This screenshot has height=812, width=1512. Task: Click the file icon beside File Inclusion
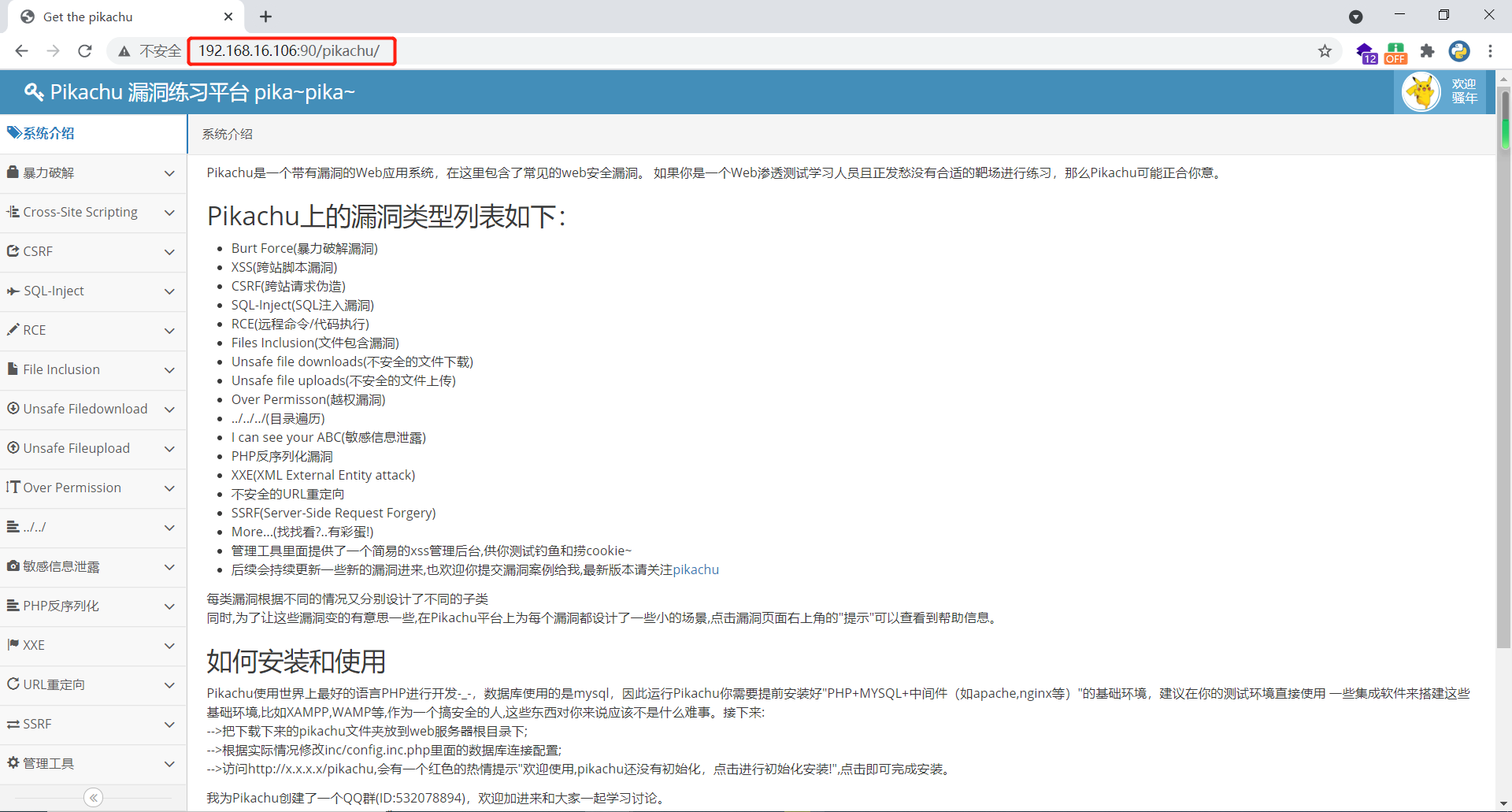click(13, 369)
